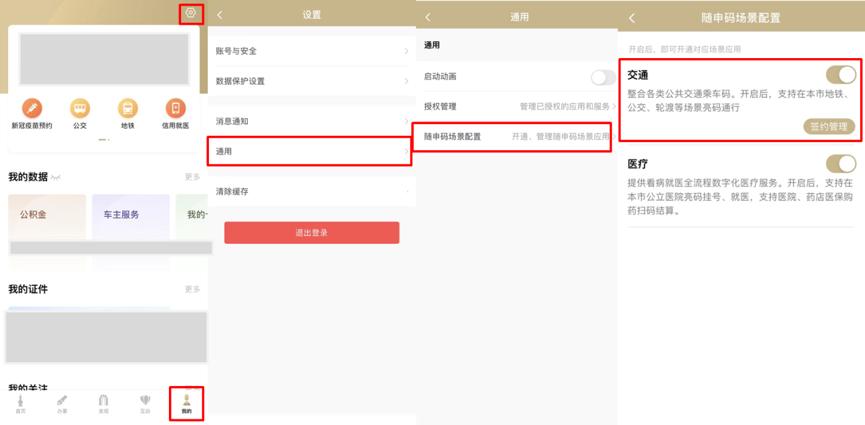This screenshot has height=425, width=865.
Task: Open the 地铁 metro icon
Action: click(x=128, y=108)
